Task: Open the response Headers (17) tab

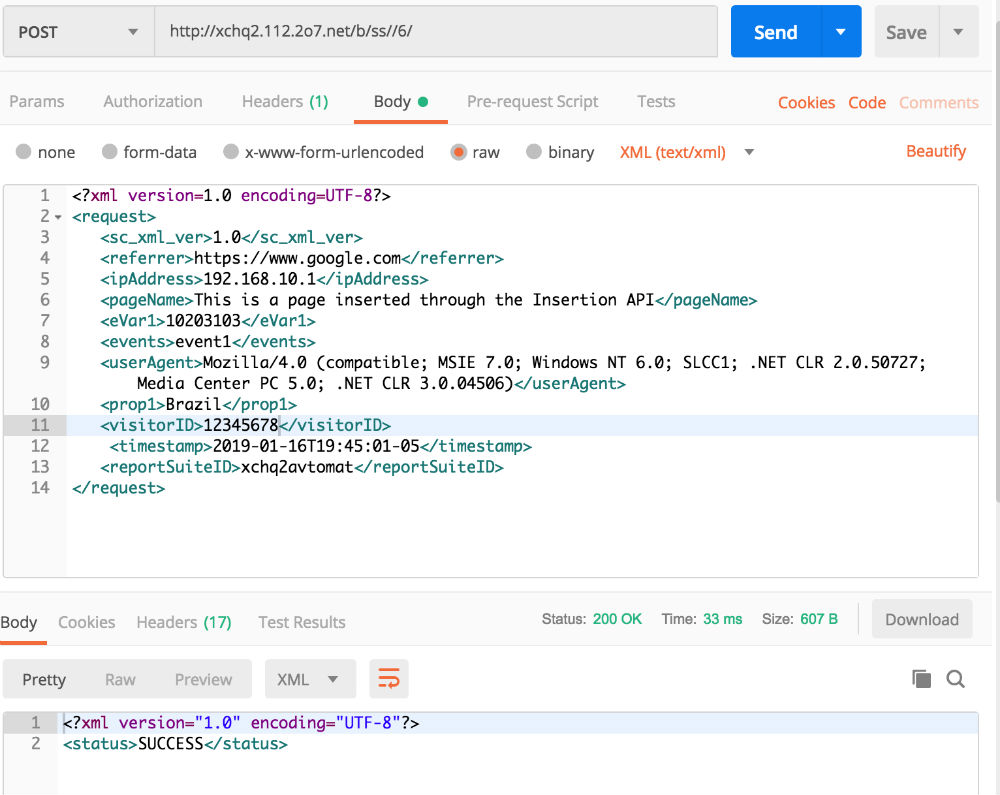Action: click(x=184, y=622)
